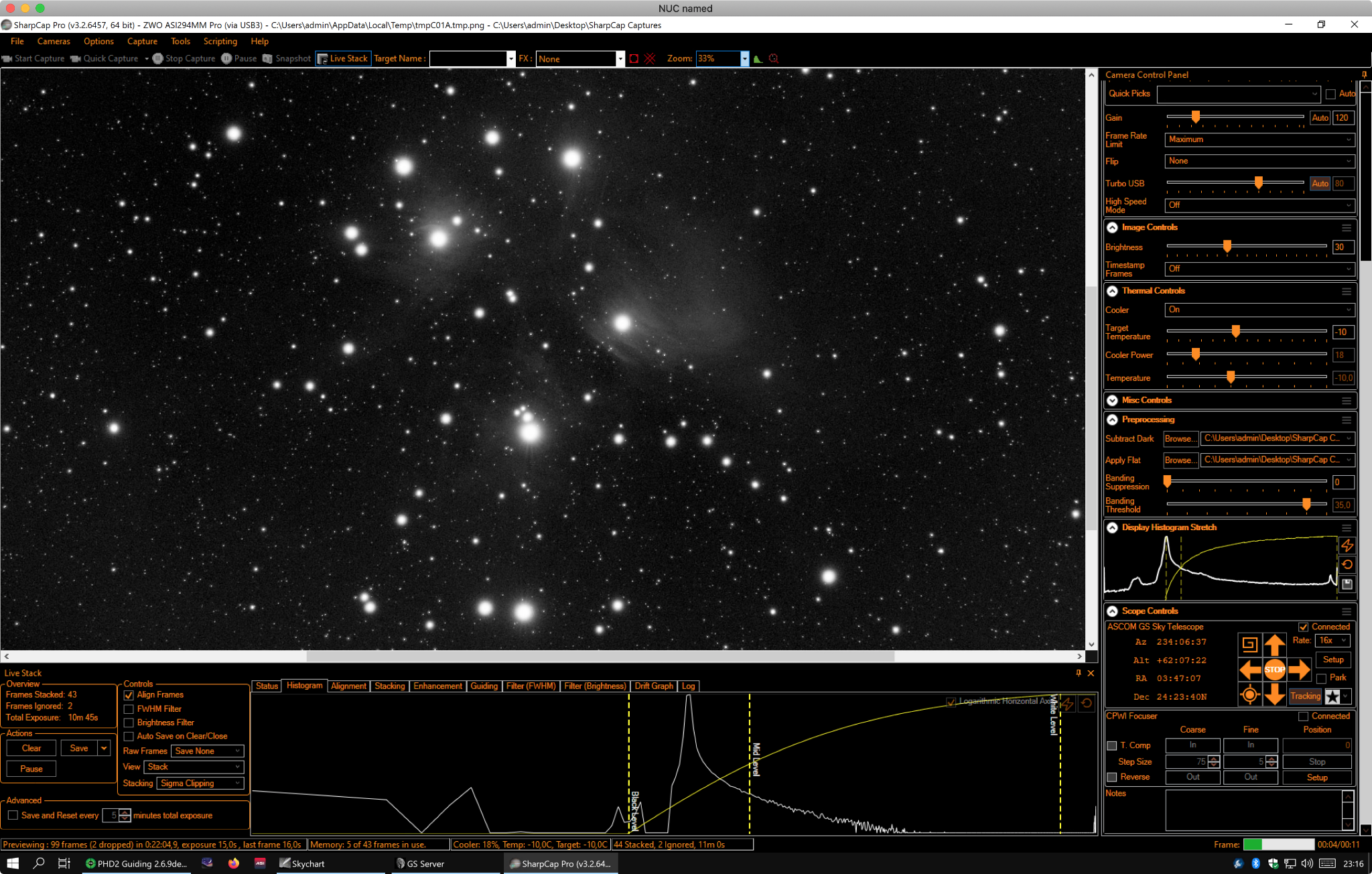The height and width of the screenshot is (874, 1372).
Task: Click the Tracking button
Action: point(1305,696)
